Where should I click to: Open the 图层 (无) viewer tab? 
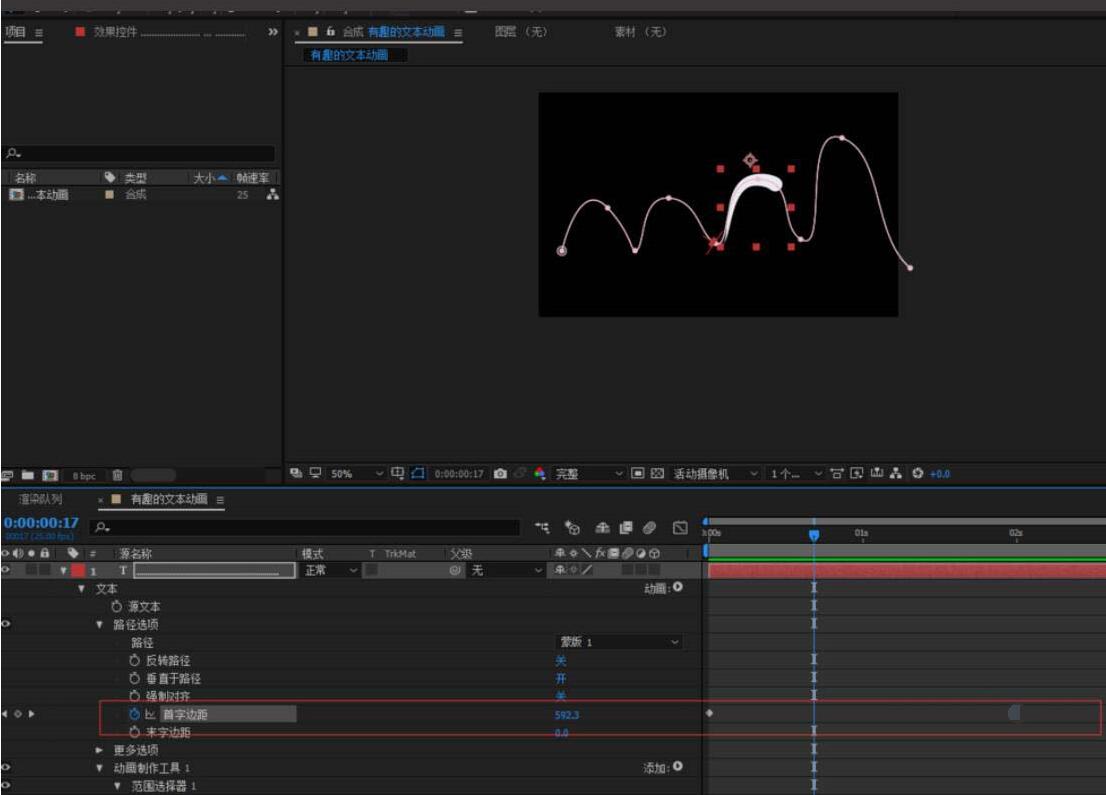pyautogui.click(x=521, y=32)
